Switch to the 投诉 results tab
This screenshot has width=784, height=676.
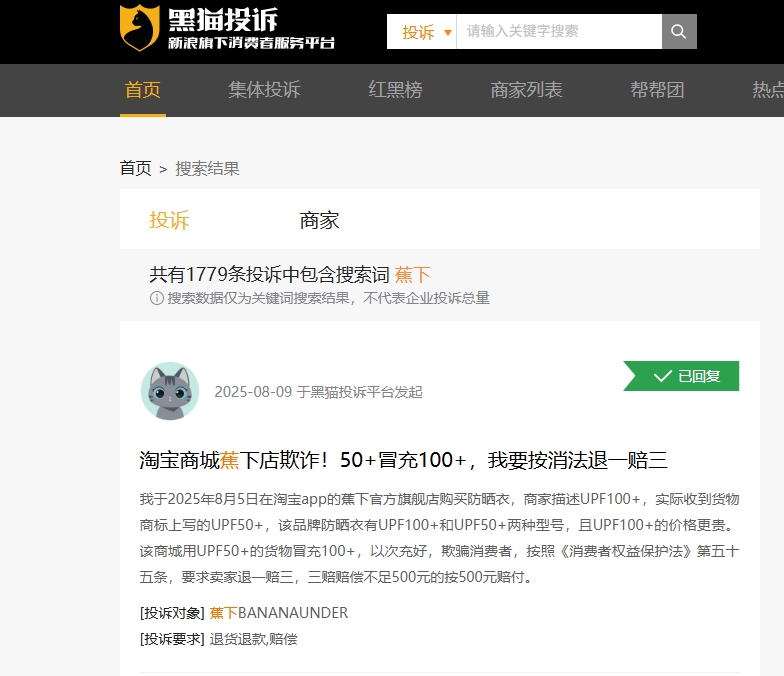coord(169,220)
